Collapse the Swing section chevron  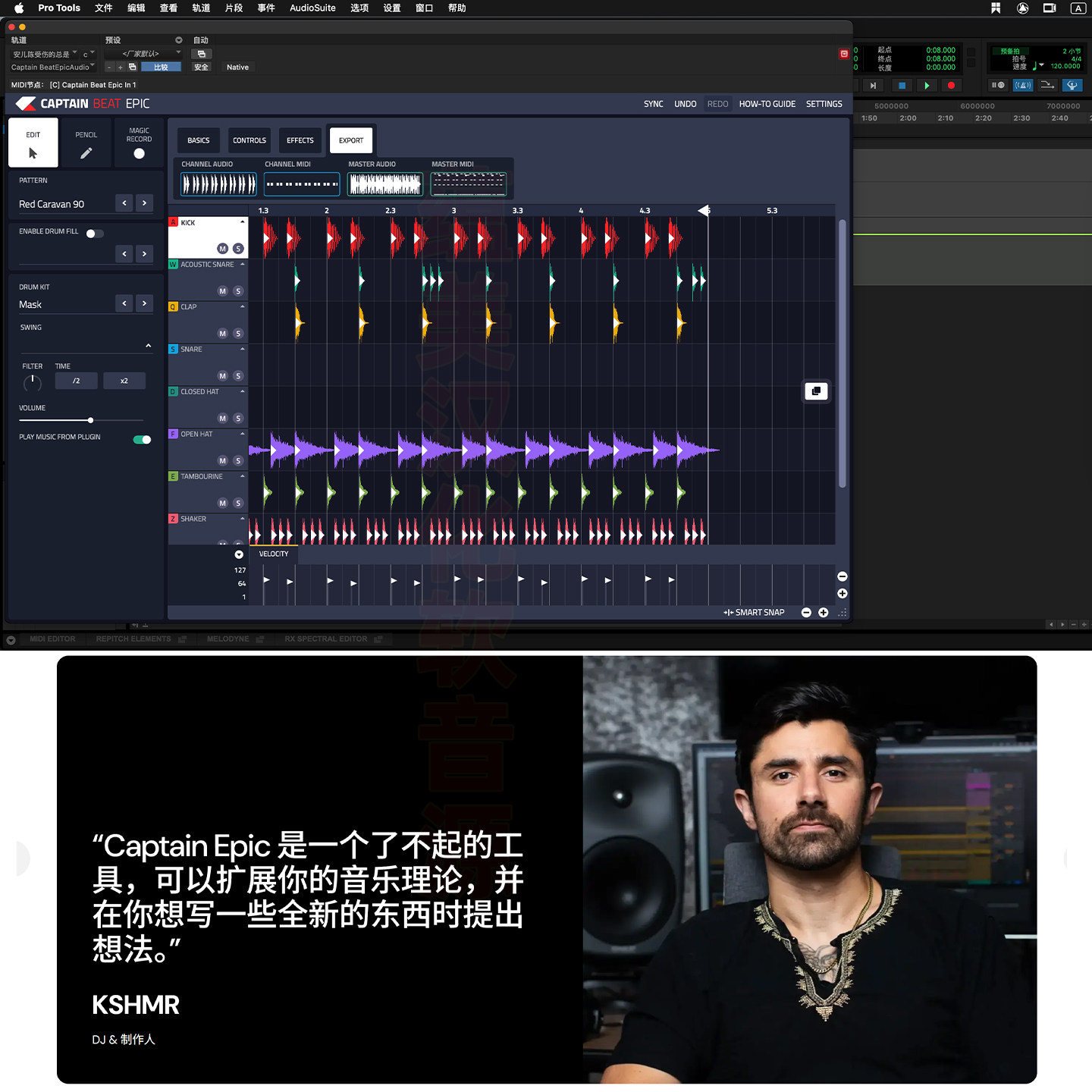[149, 346]
